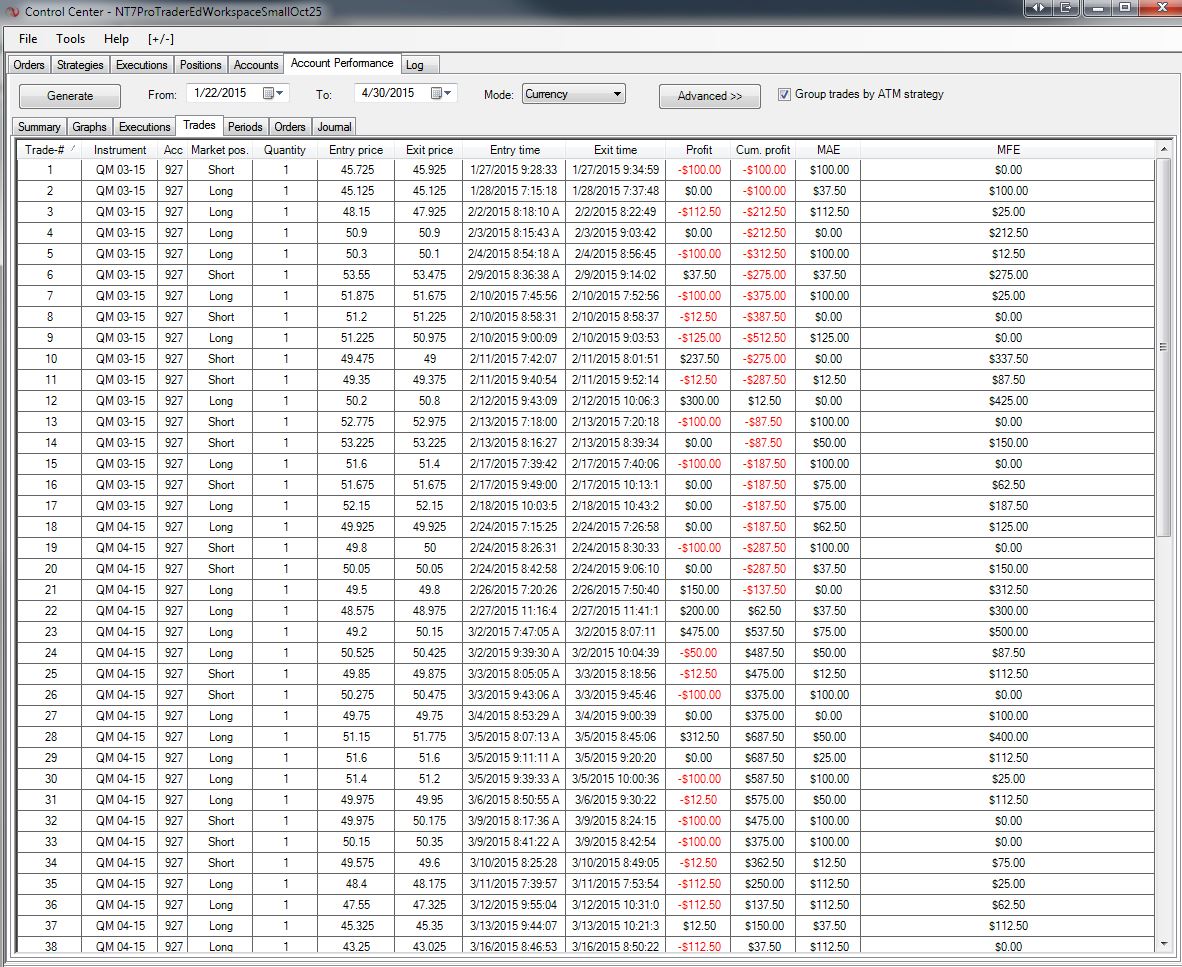Switch to the top-level Executions tab
1182x967 pixels.
point(142,65)
